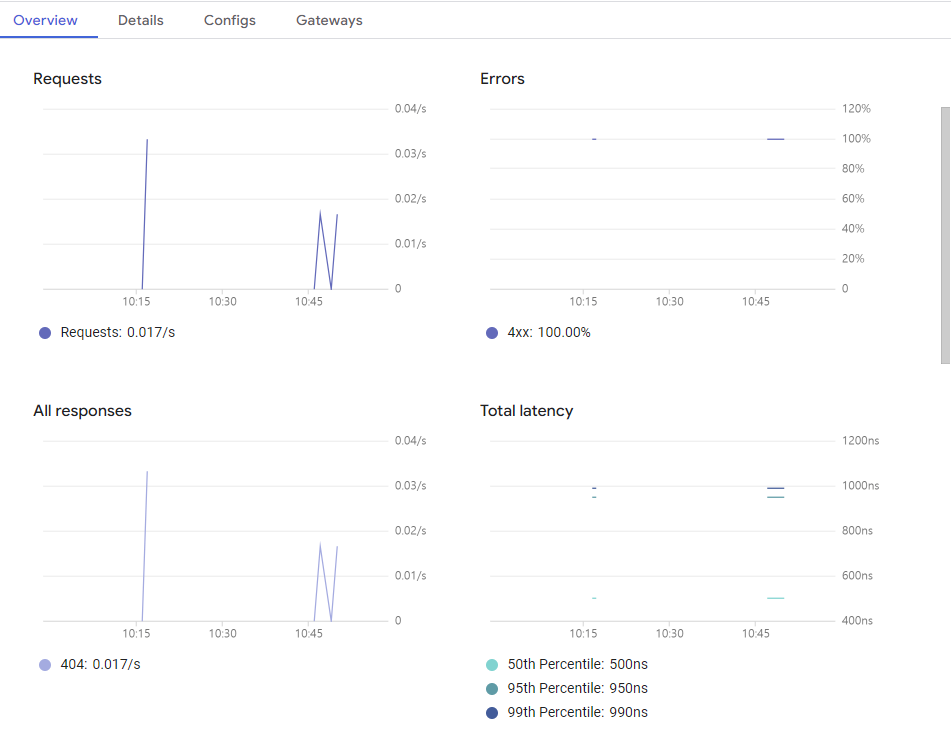Open the Details tab
951x752 pixels.
[141, 20]
